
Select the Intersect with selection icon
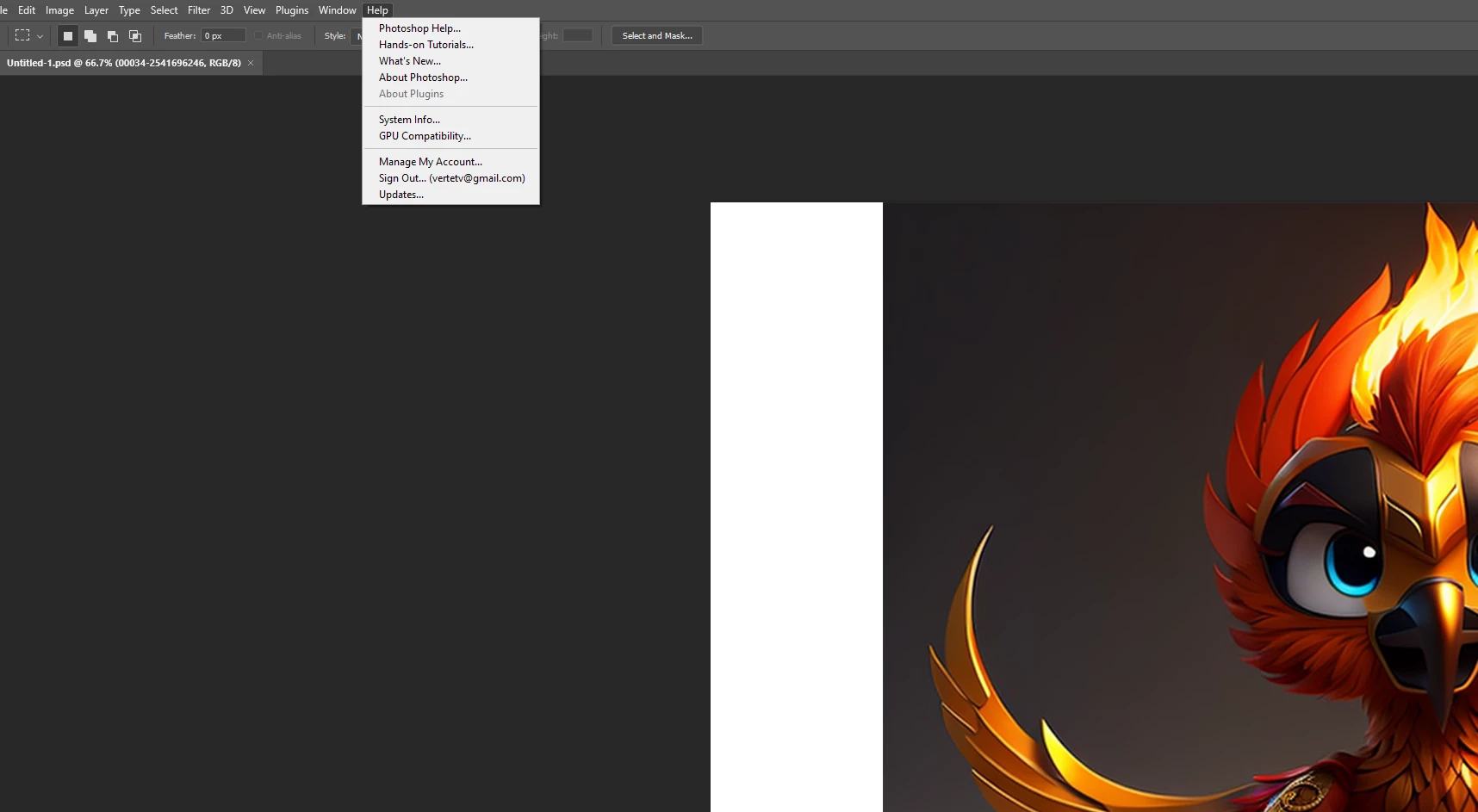point(135,36)
